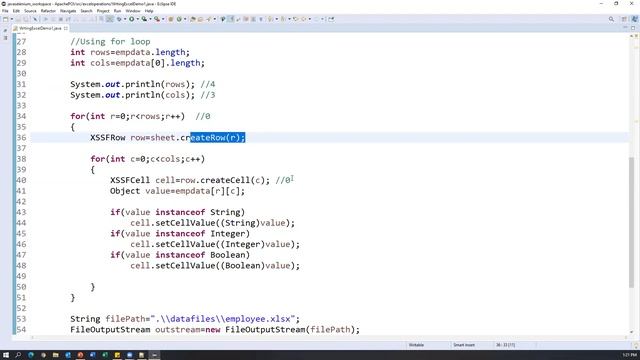This screenshot has height=360, width=640.
Task: Click the Pin Editor toolbar icon
Action: 331,19
